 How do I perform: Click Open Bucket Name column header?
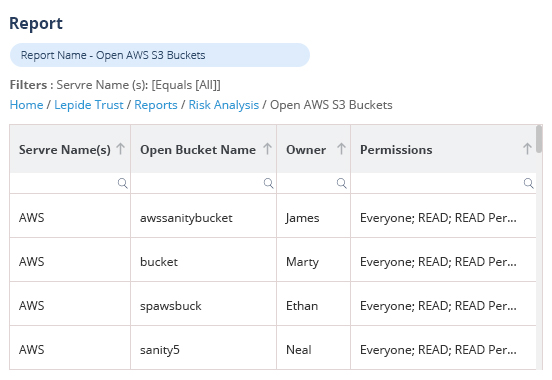(x=203, y=149)
